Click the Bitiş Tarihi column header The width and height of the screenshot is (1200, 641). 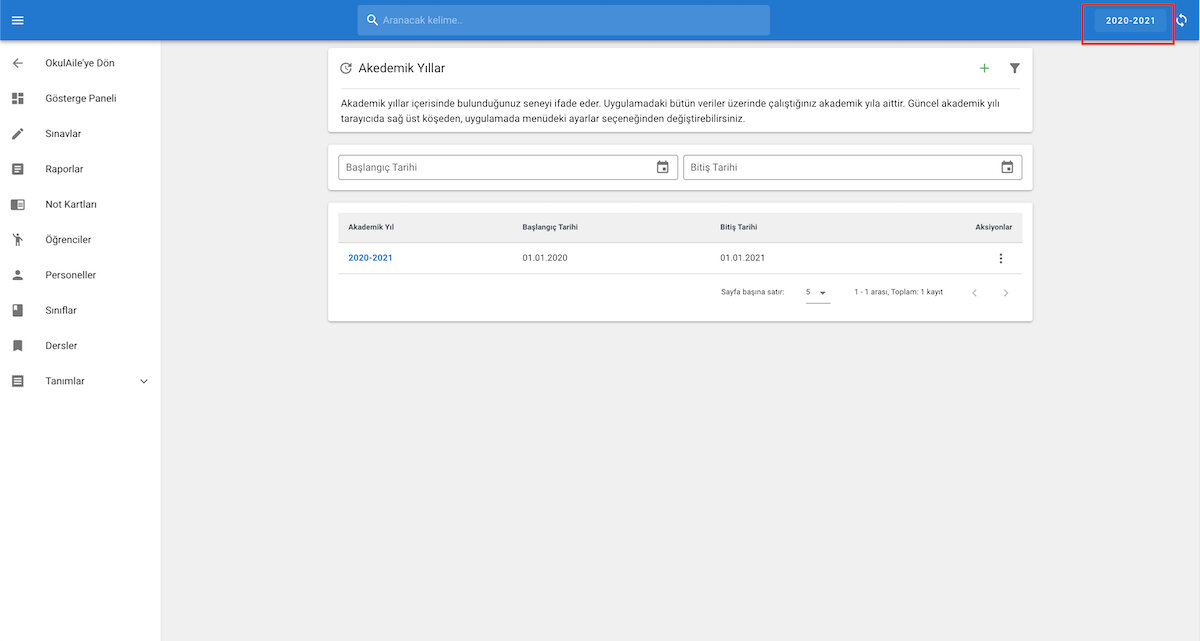741,227
